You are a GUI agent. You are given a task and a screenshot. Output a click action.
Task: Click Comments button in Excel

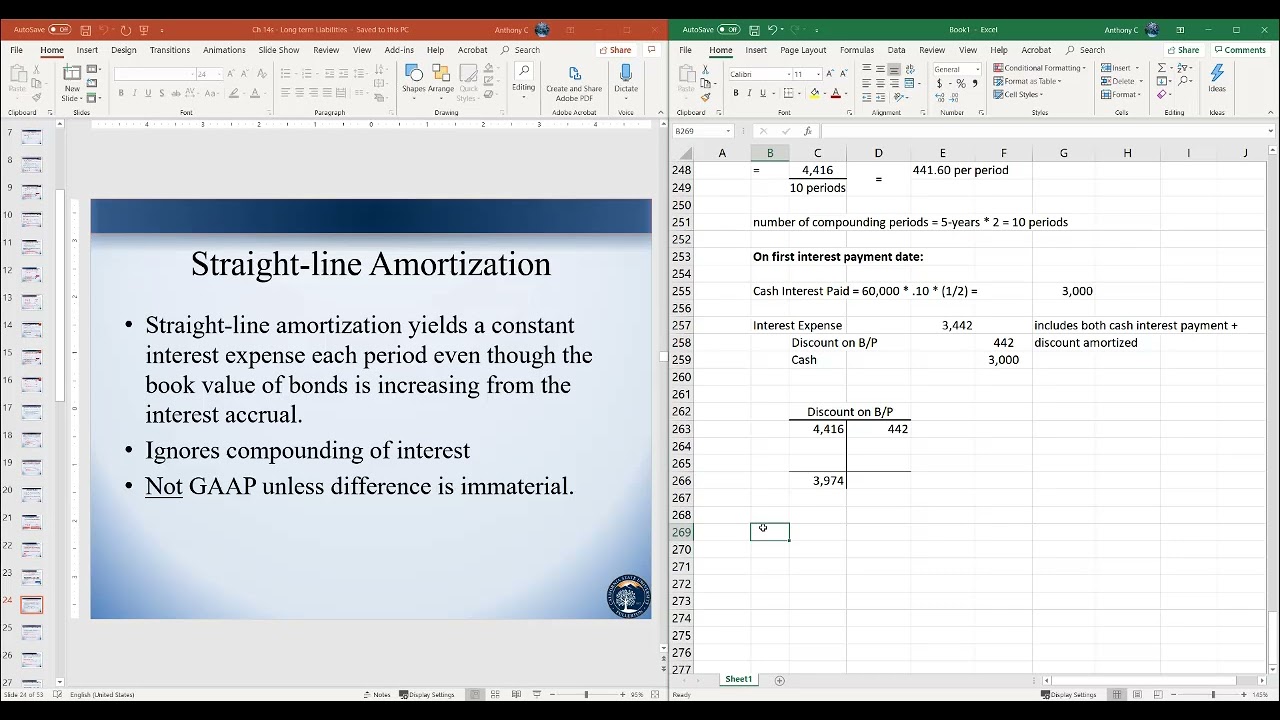pos(1240,50)
